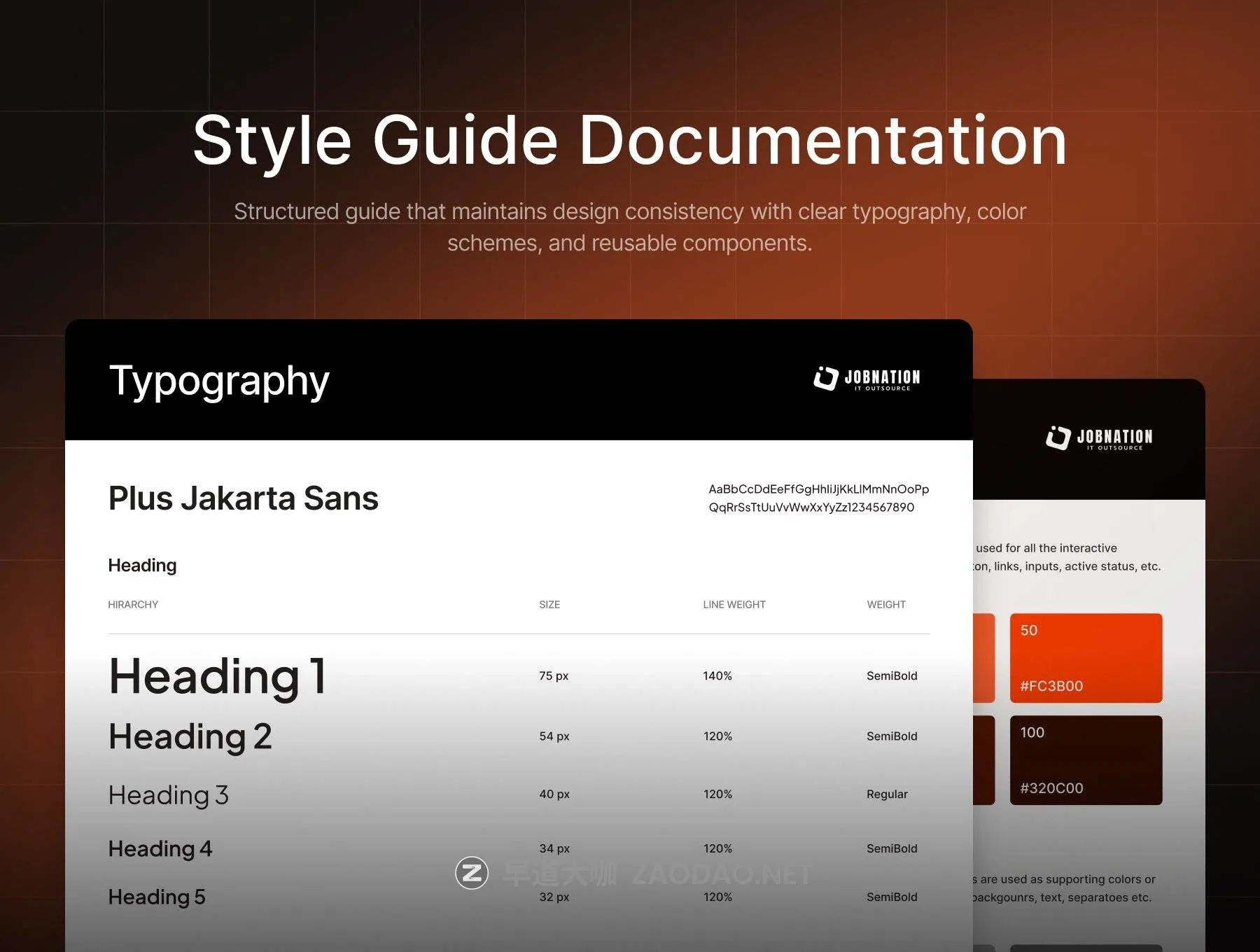Select the Heading 1 sample text
Image resolution: width=1260 pixels, height=952 pixels.
(218, 676)
